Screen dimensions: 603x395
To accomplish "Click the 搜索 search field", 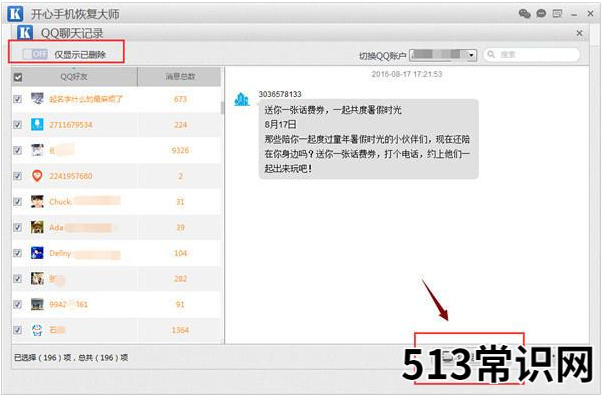I will click(532, 55).
